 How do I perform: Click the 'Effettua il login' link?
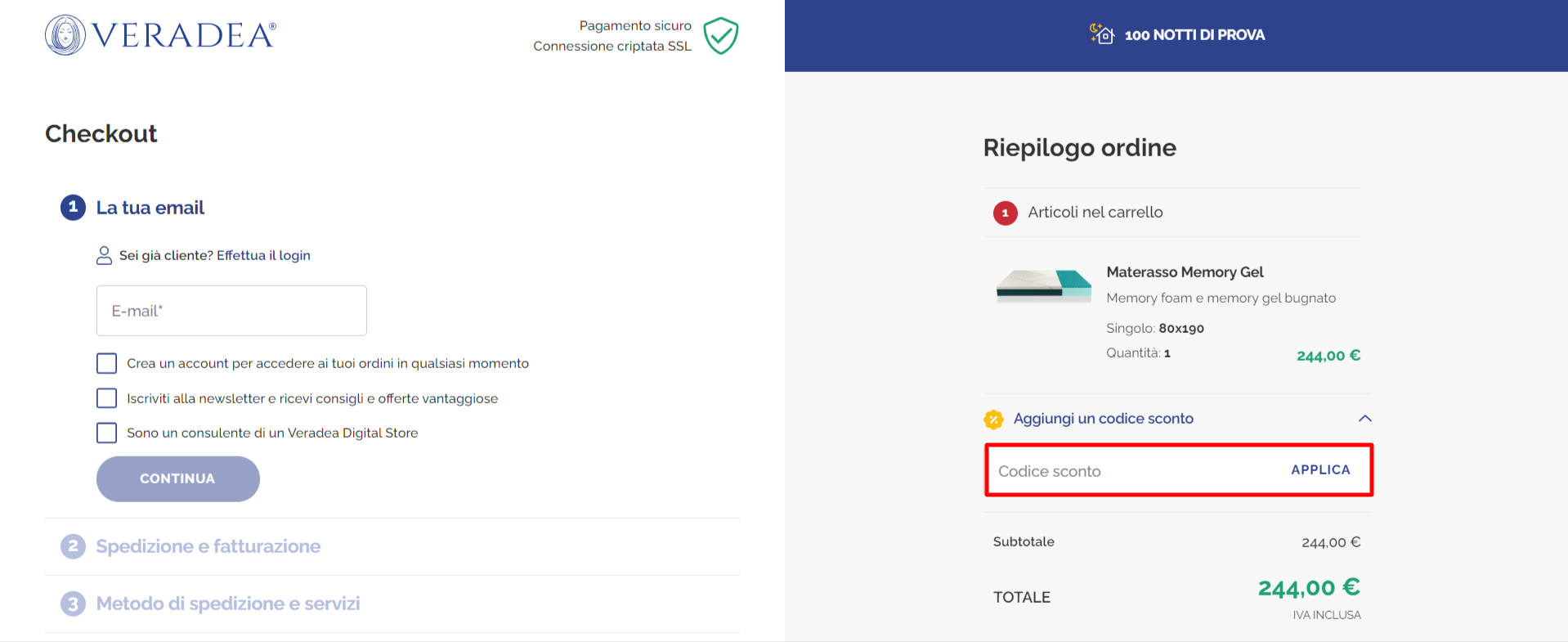263,255
